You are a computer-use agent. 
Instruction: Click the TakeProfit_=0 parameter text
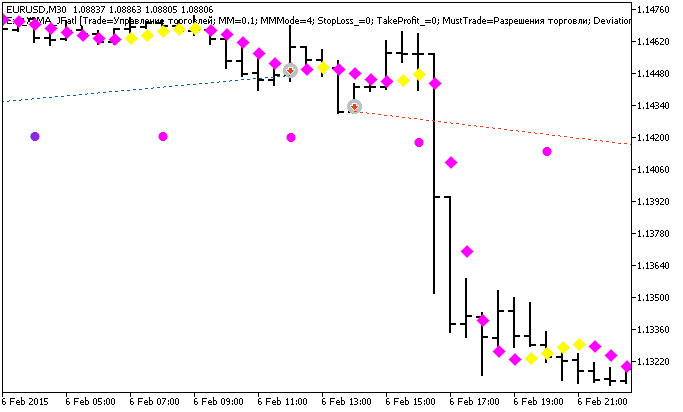point(407,20)
